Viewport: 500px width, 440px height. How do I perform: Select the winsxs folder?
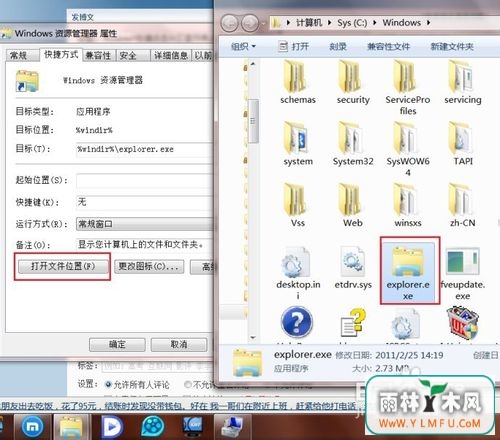click(408, 205)
